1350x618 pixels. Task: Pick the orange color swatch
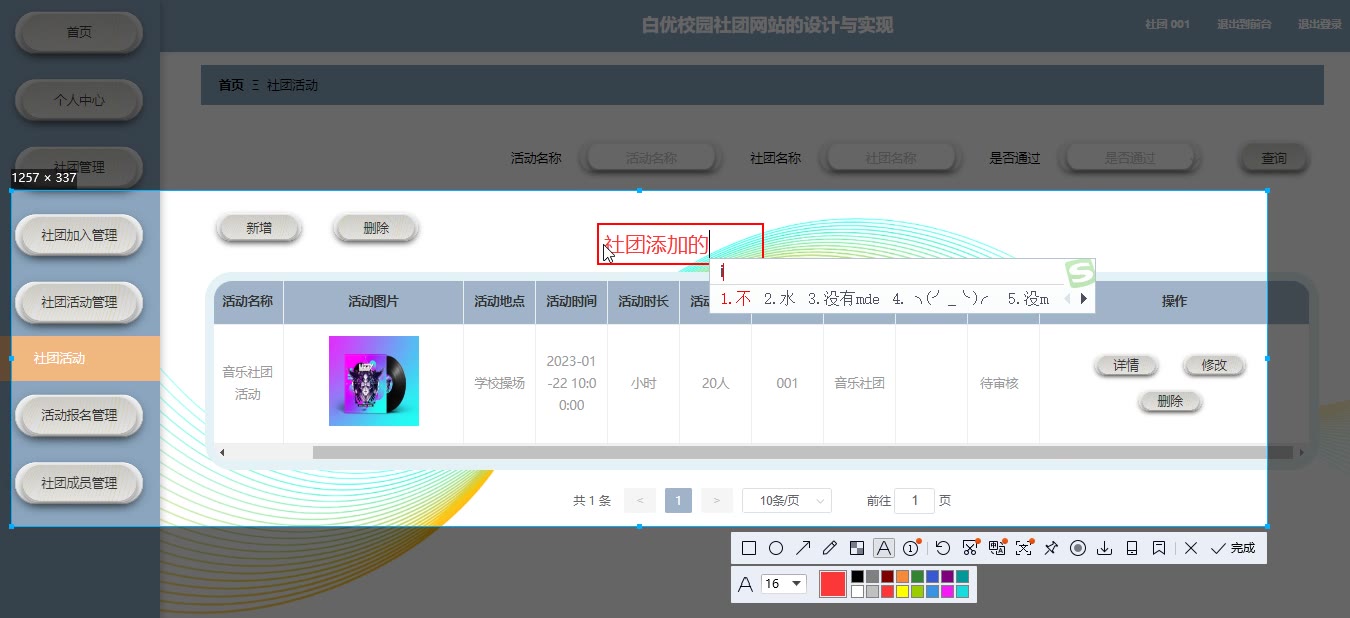902,576
